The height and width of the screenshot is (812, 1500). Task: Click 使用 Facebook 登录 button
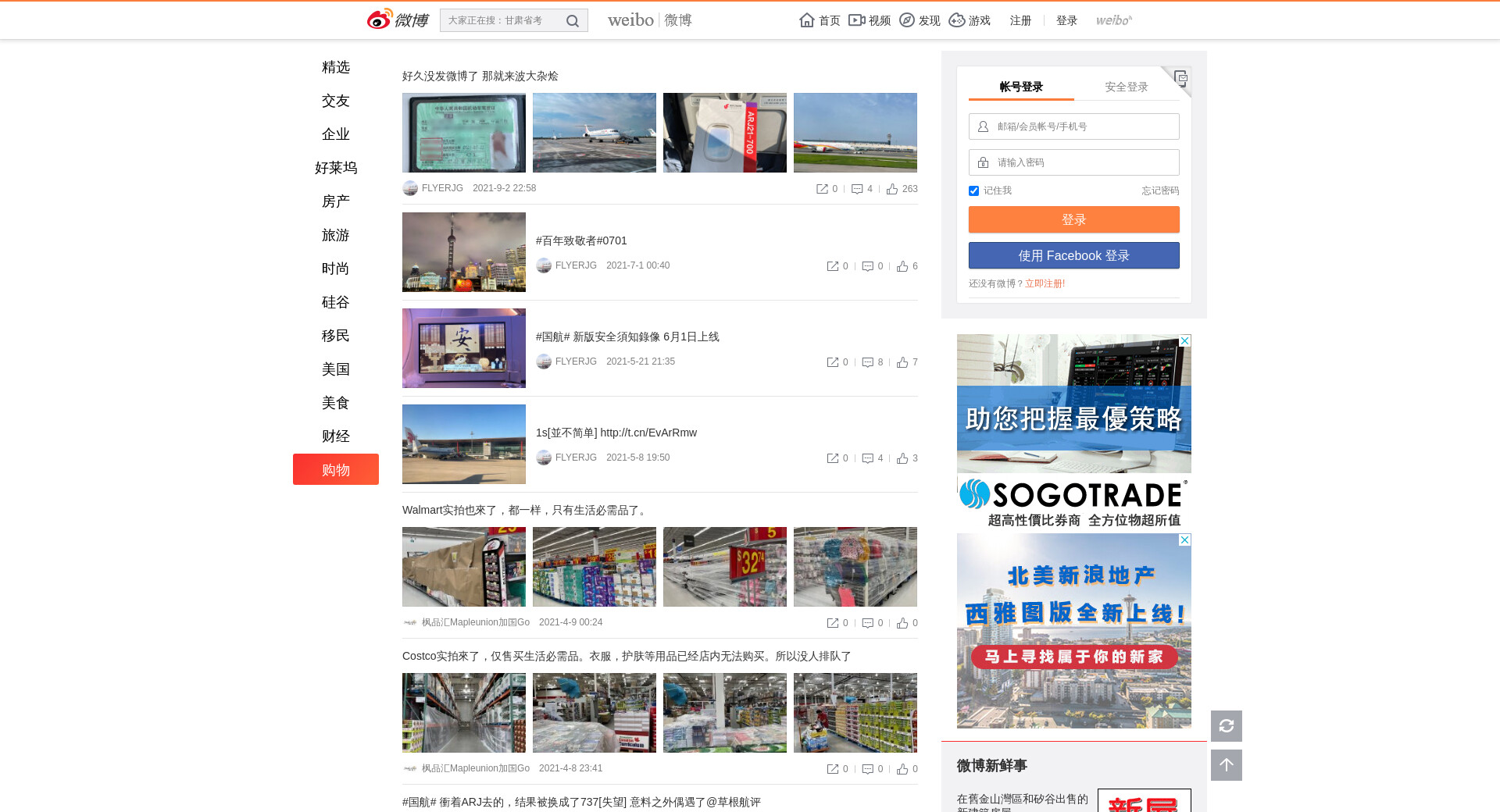coord(1074,255)
